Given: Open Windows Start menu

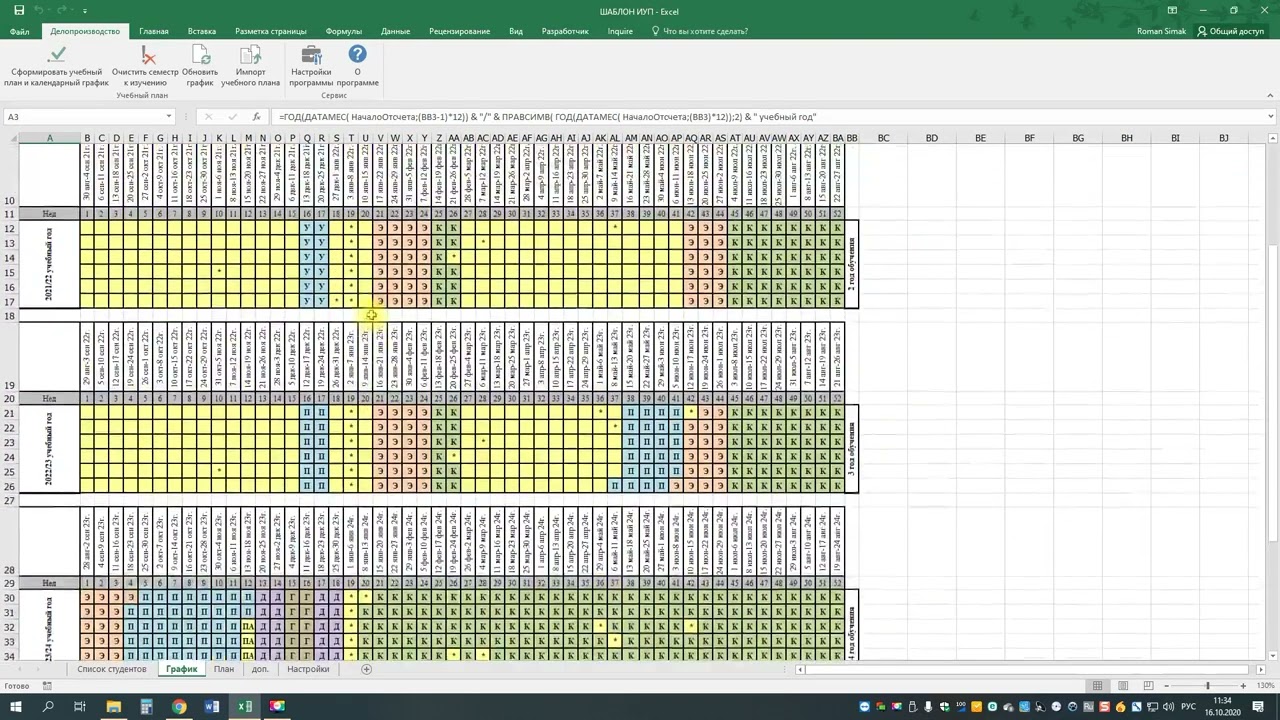Looking at the screenshot, I should (16, 706).
